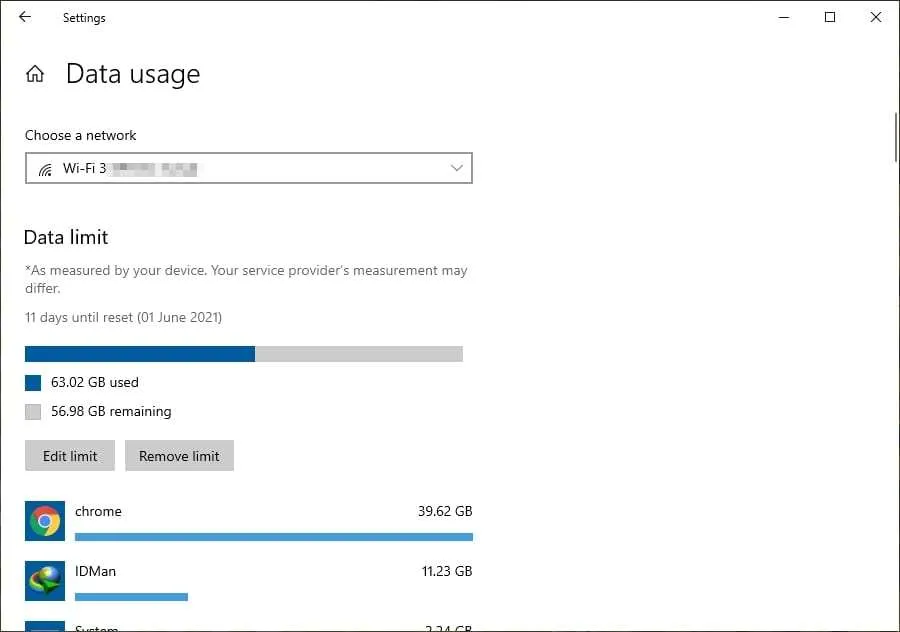Click the grey remaining-data legend swatch
The height and width of the screenshot is (632, 900).
click(33, 412)
